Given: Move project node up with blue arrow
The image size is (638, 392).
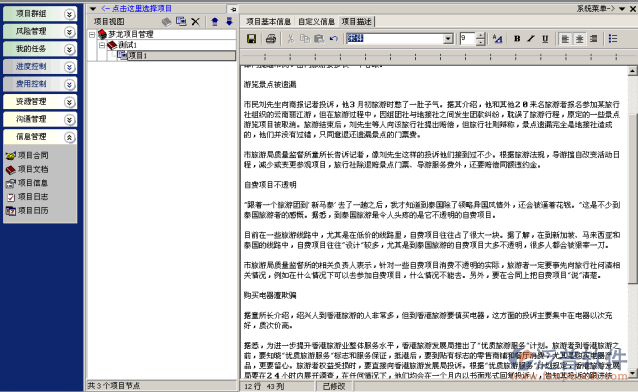Looking at the screenshot, I should coord(215,22).
